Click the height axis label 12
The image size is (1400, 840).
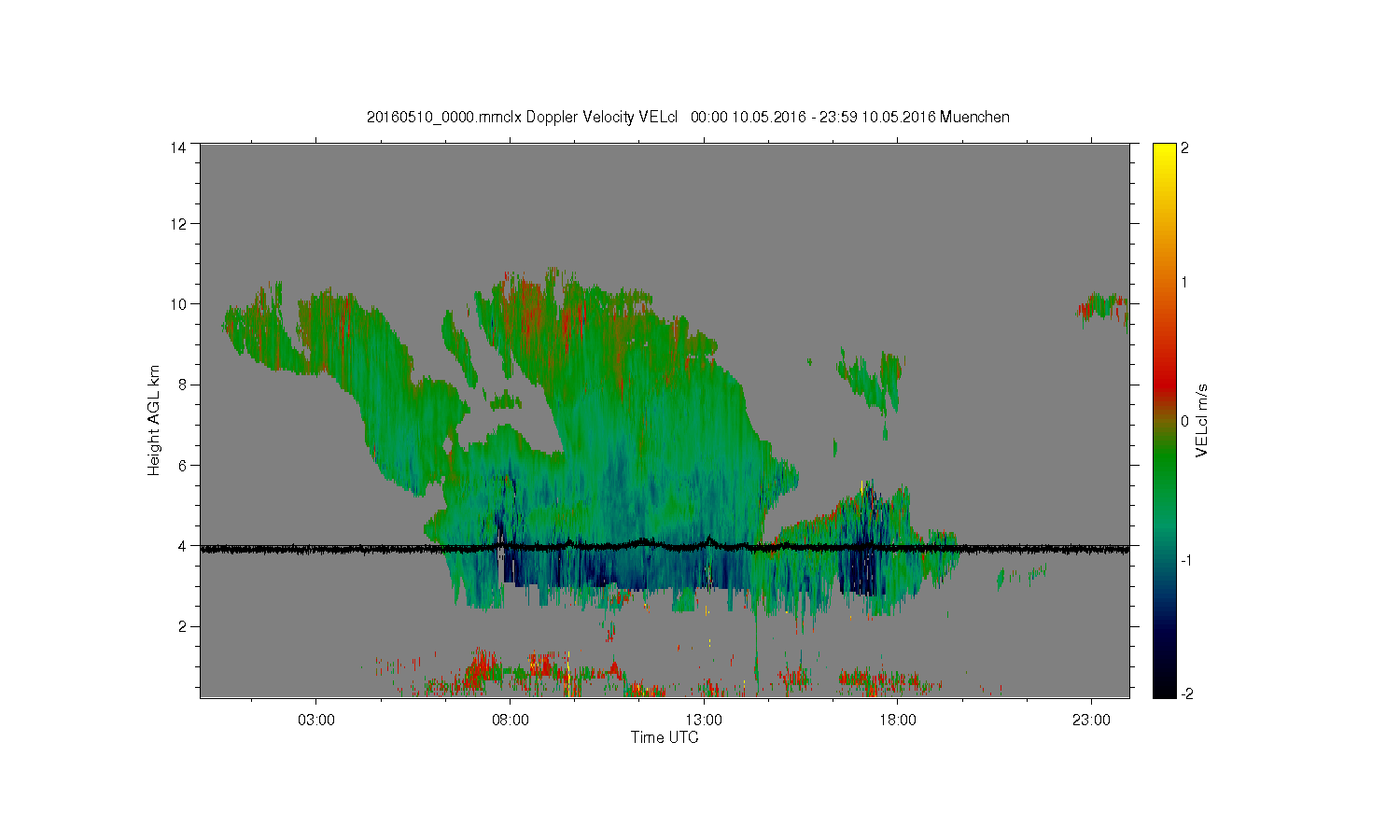tap(178, 224)
